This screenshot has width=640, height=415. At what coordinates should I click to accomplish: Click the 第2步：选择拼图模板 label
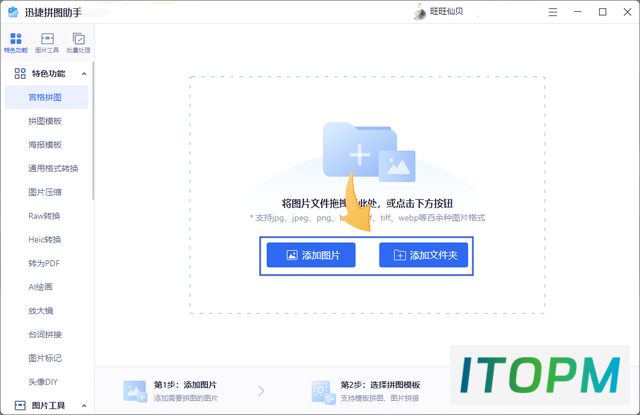click(x=380, y=385)
